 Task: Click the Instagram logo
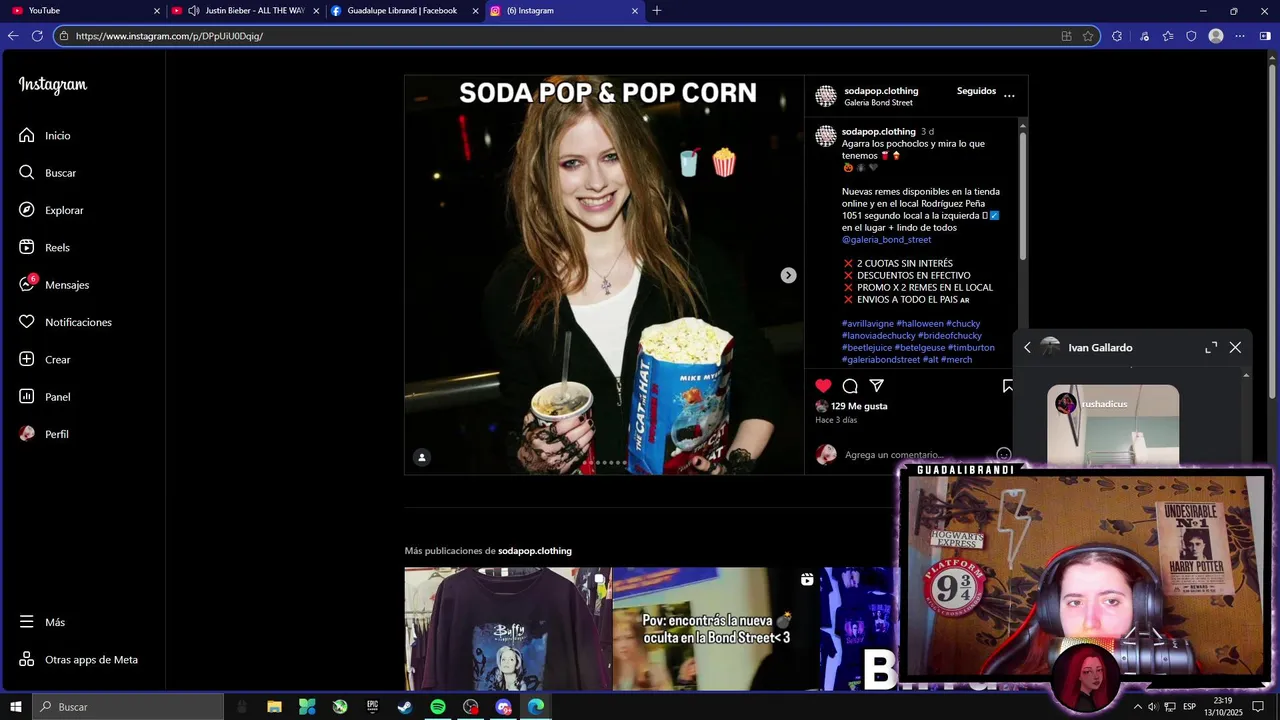[53, 86]
